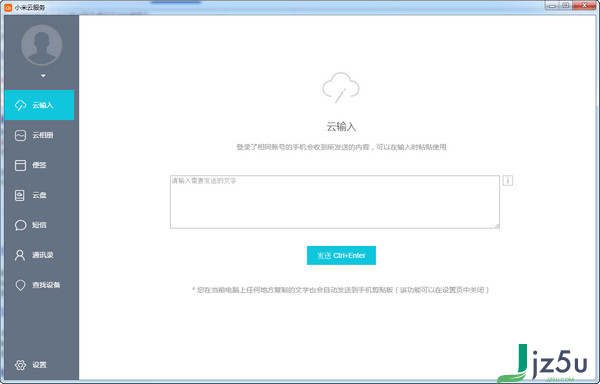Click the note icon beside 便签

pos(20,165)
